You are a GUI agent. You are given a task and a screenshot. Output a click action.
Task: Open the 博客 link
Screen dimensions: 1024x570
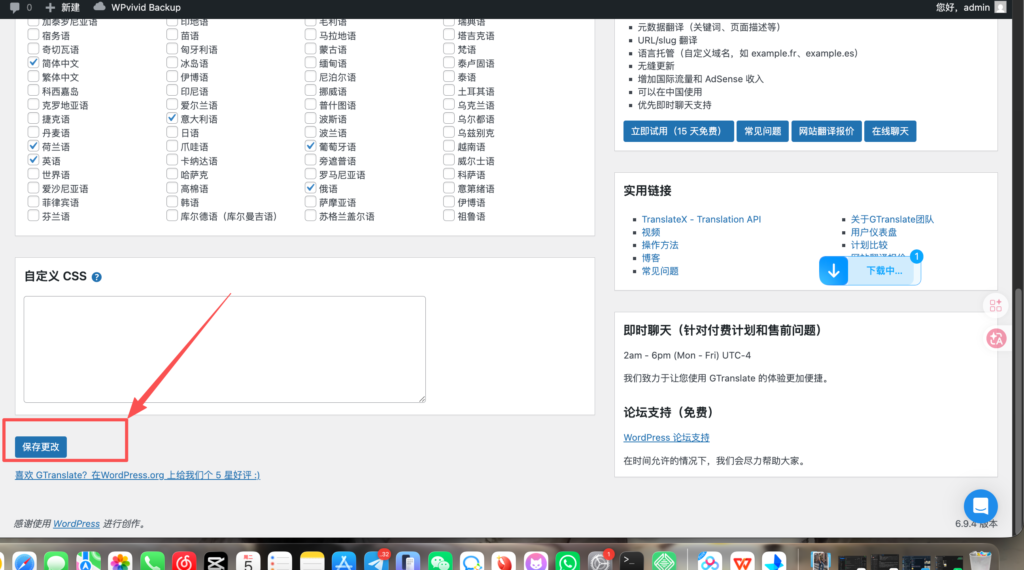pyautogui.click(x=650, y=258)
